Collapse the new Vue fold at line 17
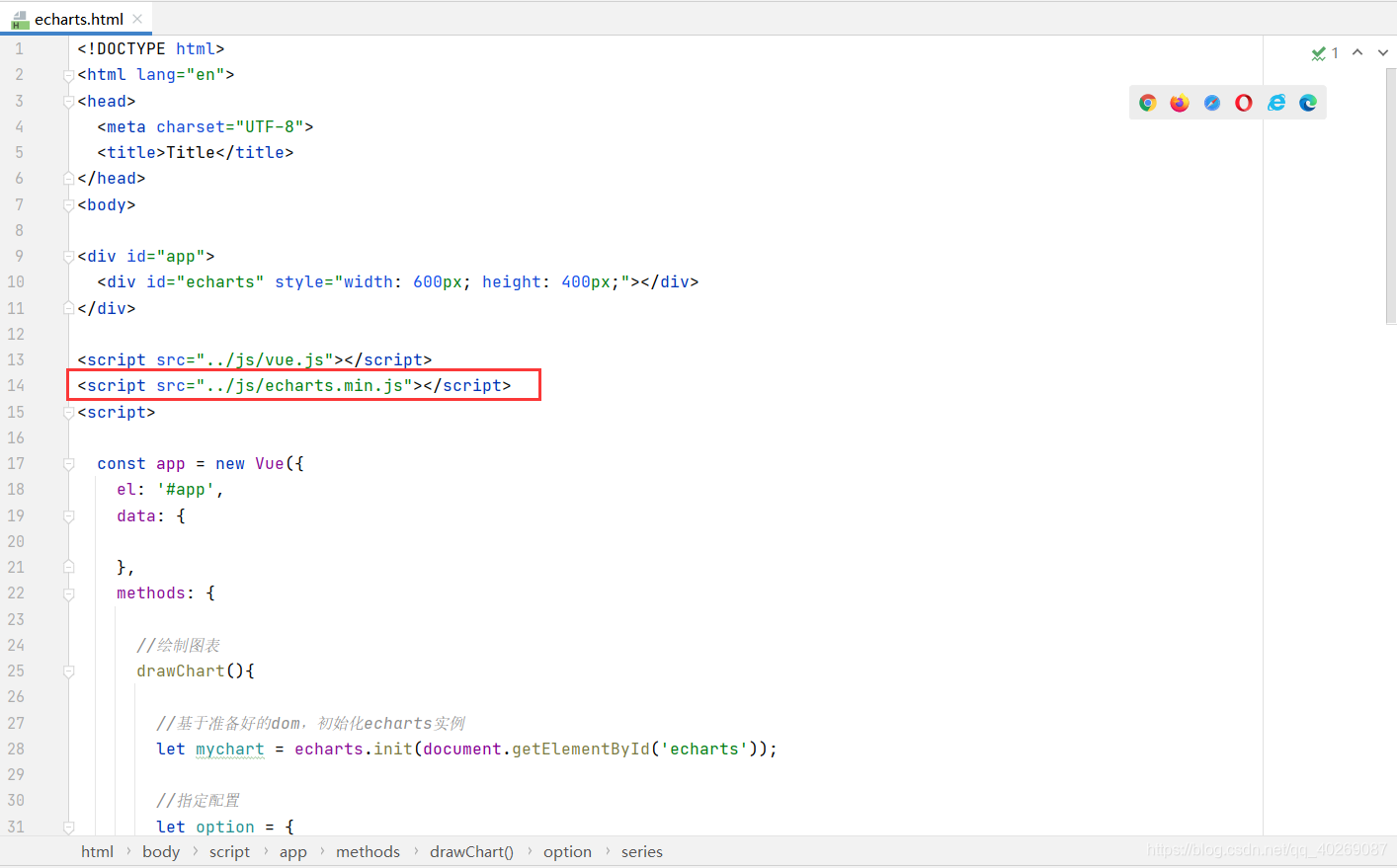This screenshot has width=1397, height=868. (68, 464)
